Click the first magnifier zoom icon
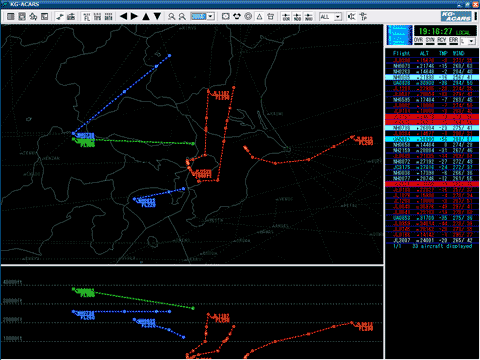The height and width of the screenshot is (360, 480). pyautogui.click(x=171, y=16)
